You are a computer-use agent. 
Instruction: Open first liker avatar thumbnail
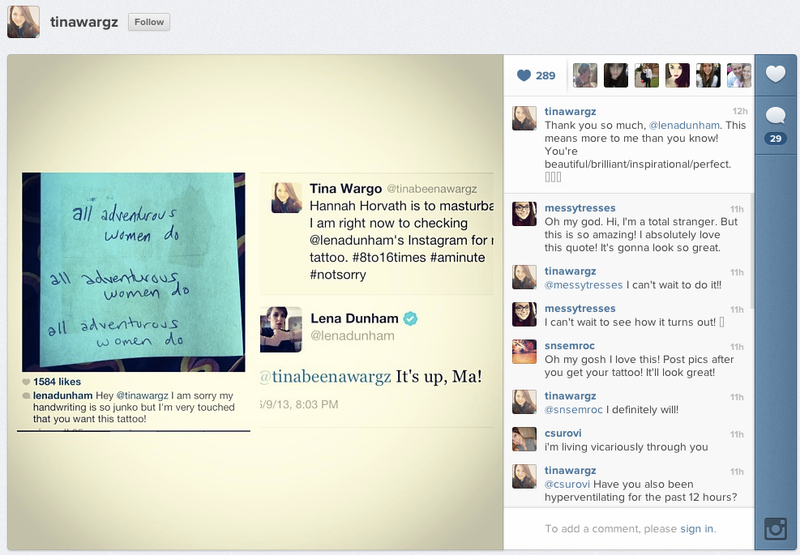point(585,75)
